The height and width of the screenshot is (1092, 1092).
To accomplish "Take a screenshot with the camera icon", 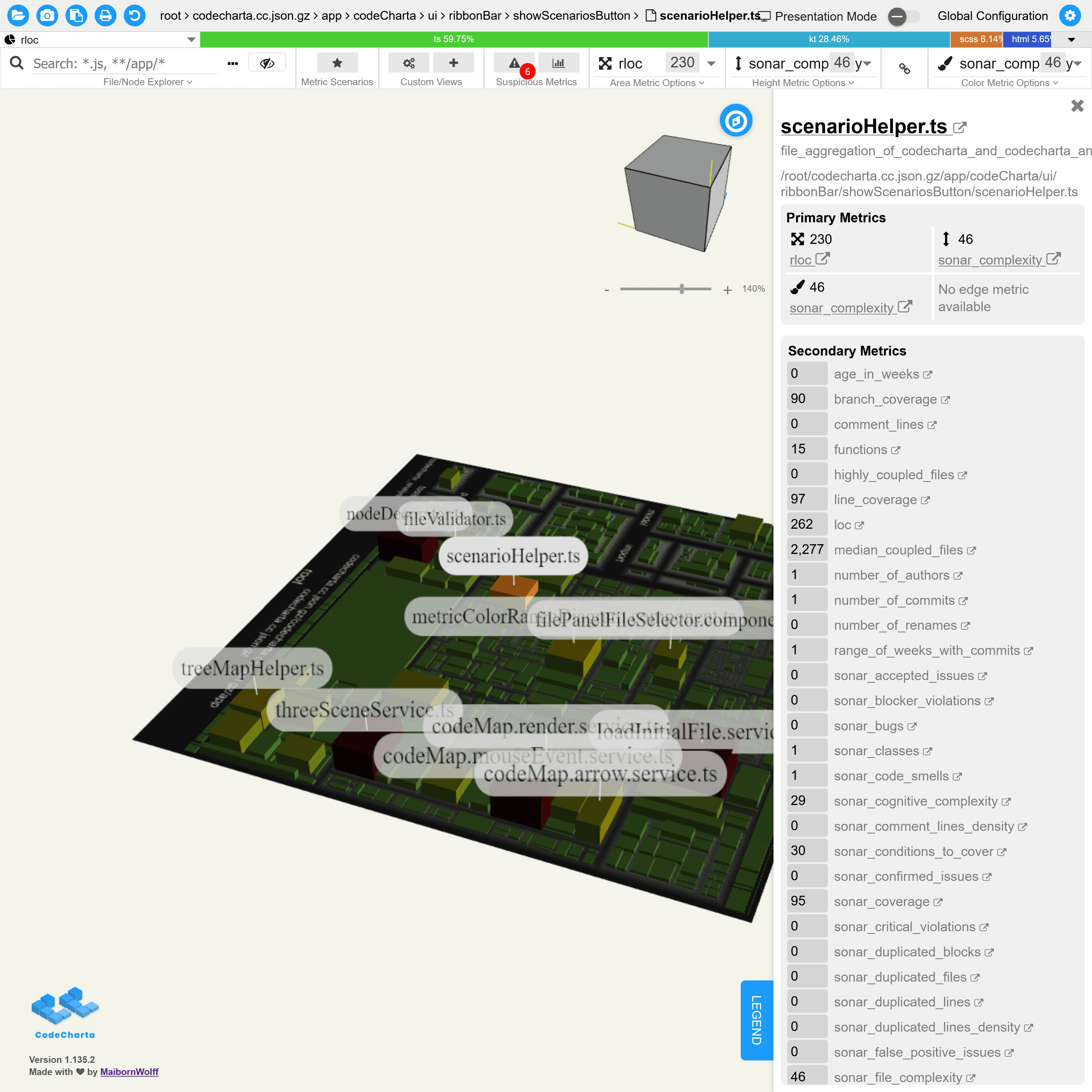I will point(48,15).
